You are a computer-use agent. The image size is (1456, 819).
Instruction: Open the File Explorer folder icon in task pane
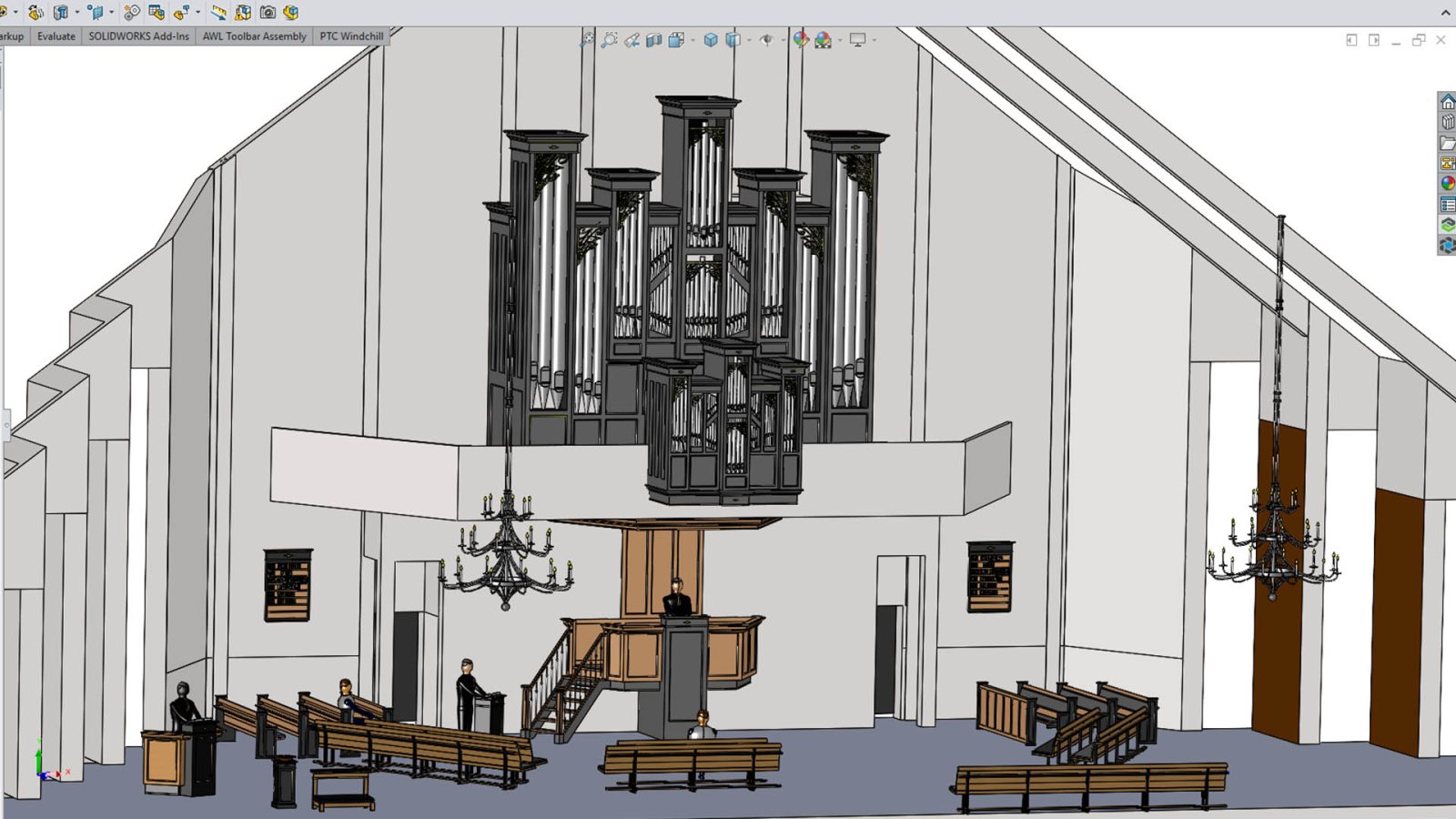click(1447, 143)
